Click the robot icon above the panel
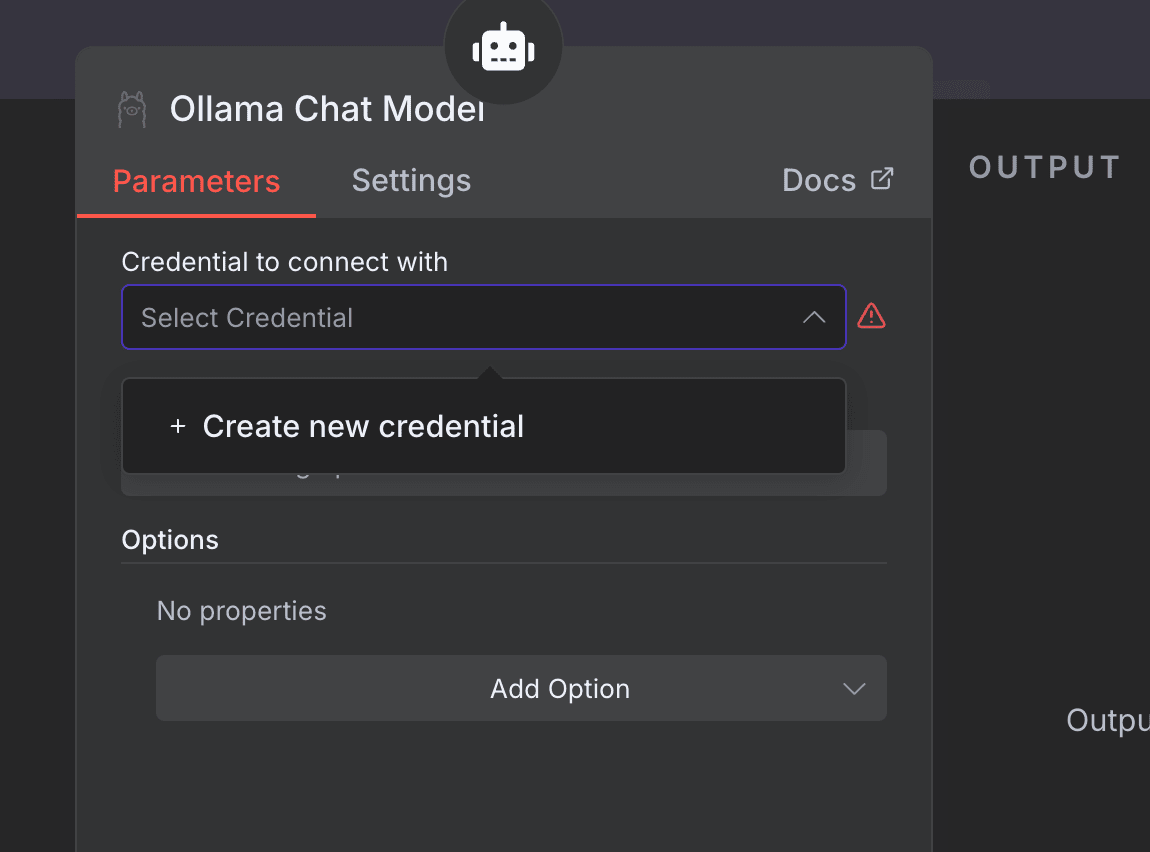1150x852 pixels. [x=503, y=48]
